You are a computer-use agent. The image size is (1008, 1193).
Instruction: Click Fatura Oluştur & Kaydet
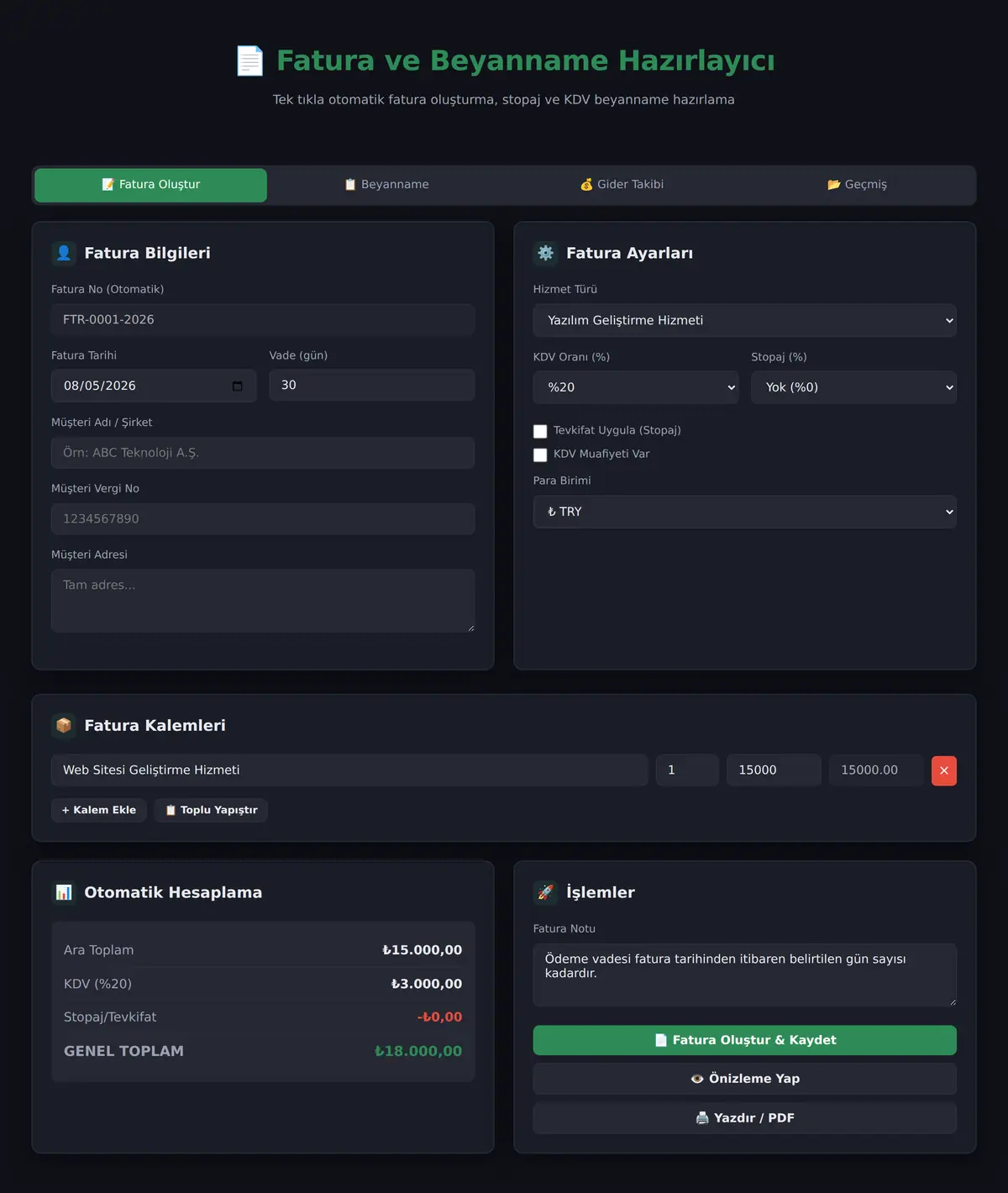coord(745,1040)
